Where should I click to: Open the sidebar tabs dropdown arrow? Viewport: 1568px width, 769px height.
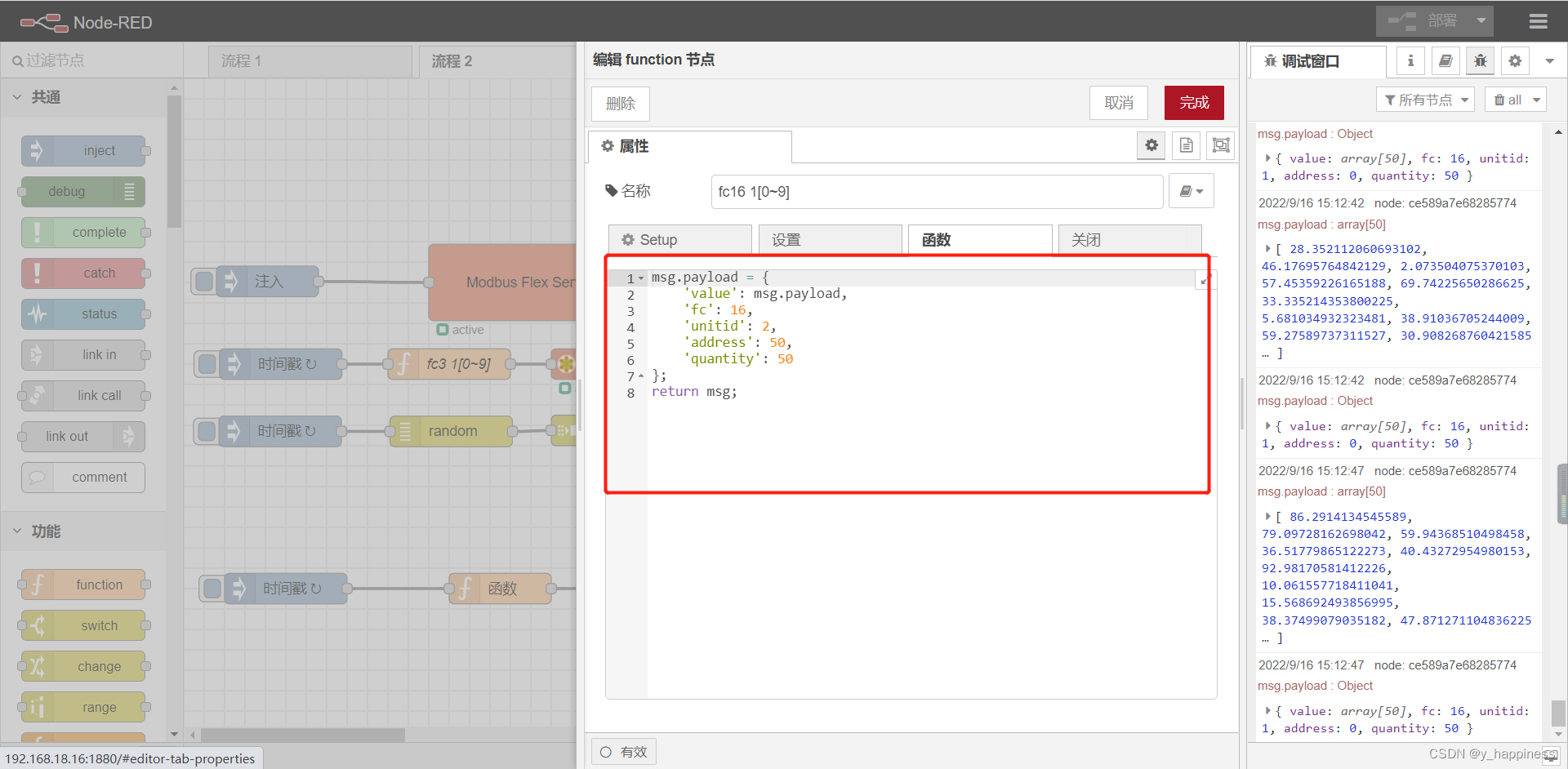click(1549, 61)
